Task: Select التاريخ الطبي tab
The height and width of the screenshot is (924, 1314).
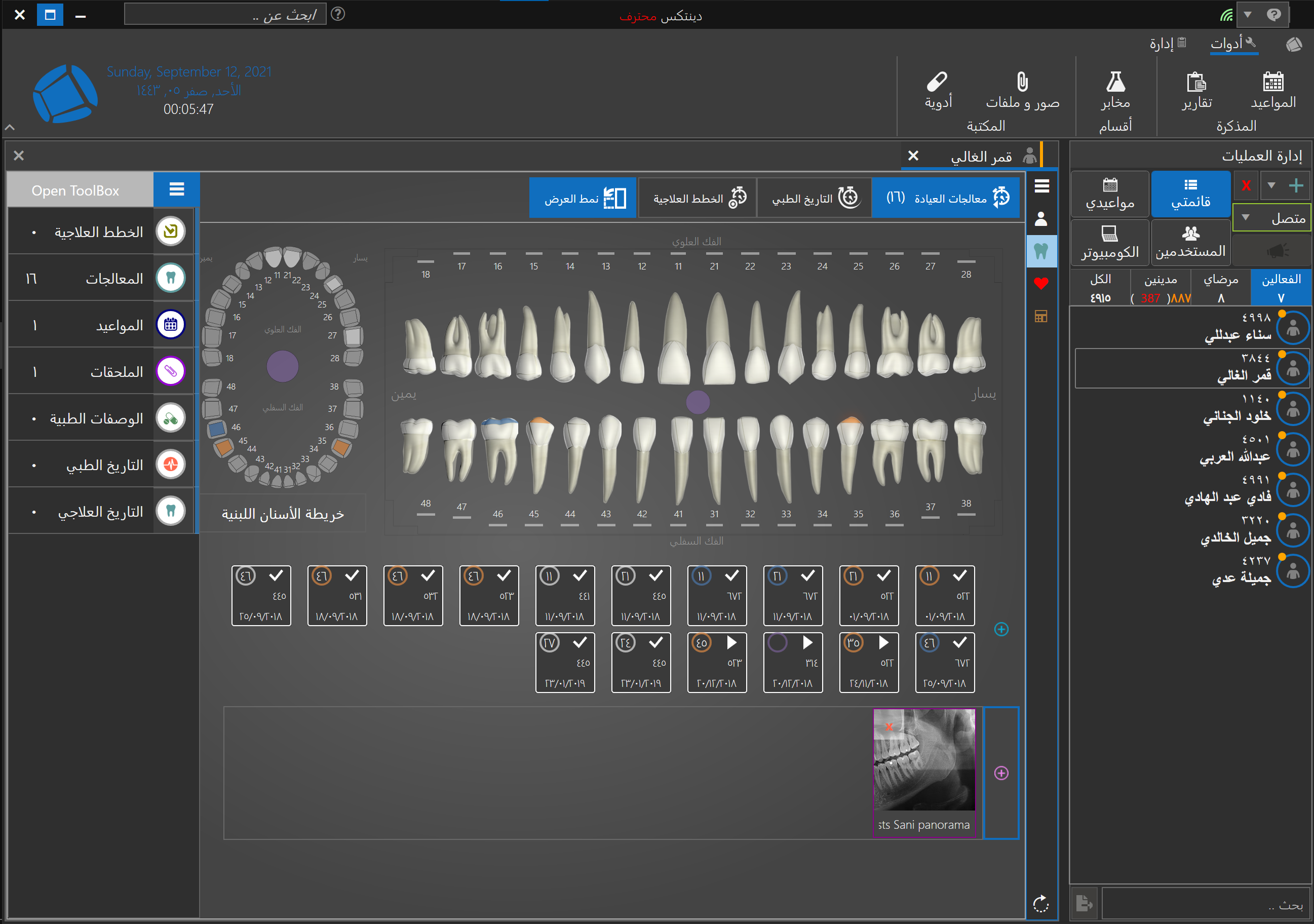Action: click(x=815, y=198)
